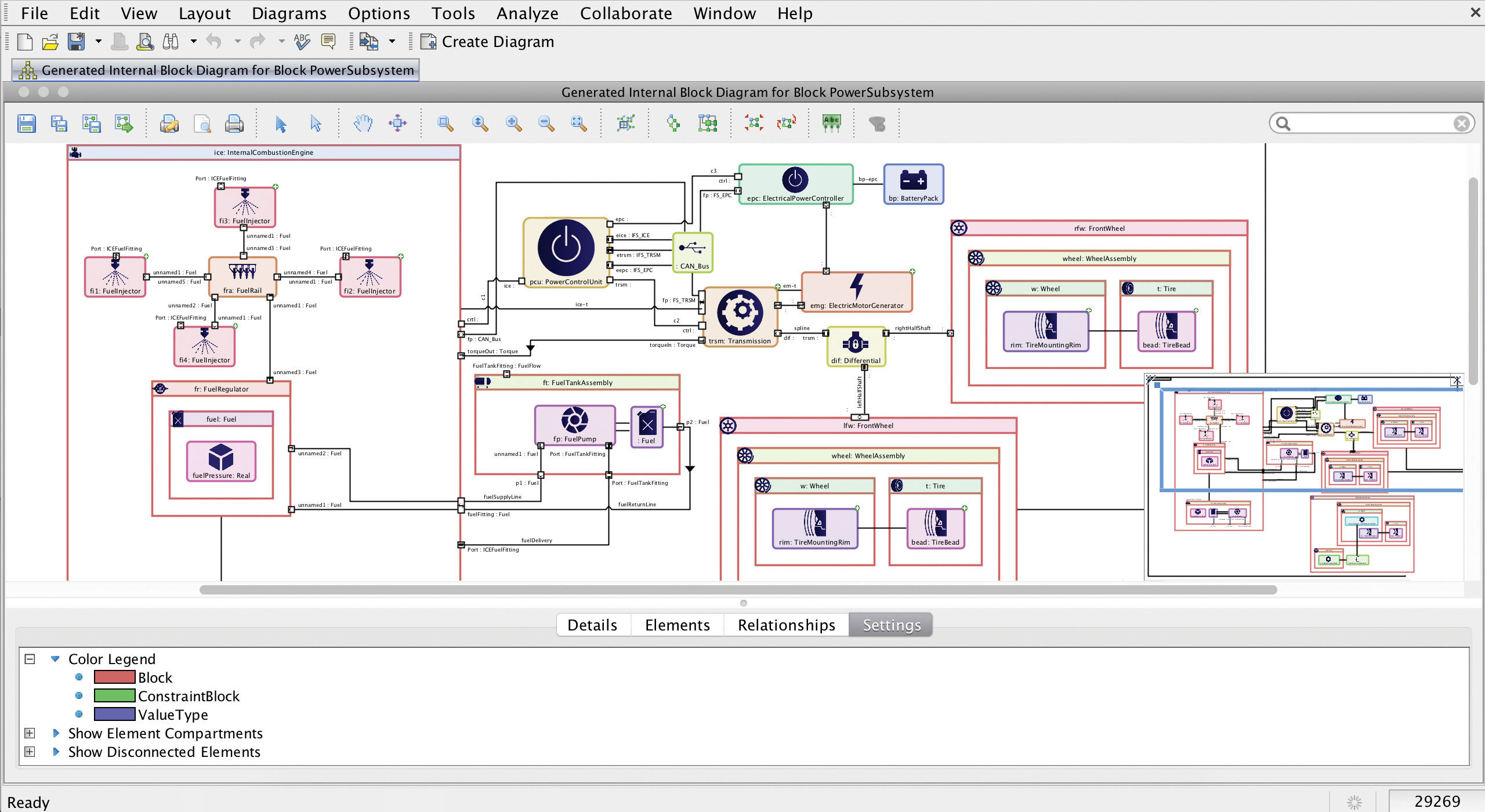Open the Diagrams menu

(289, 13)
